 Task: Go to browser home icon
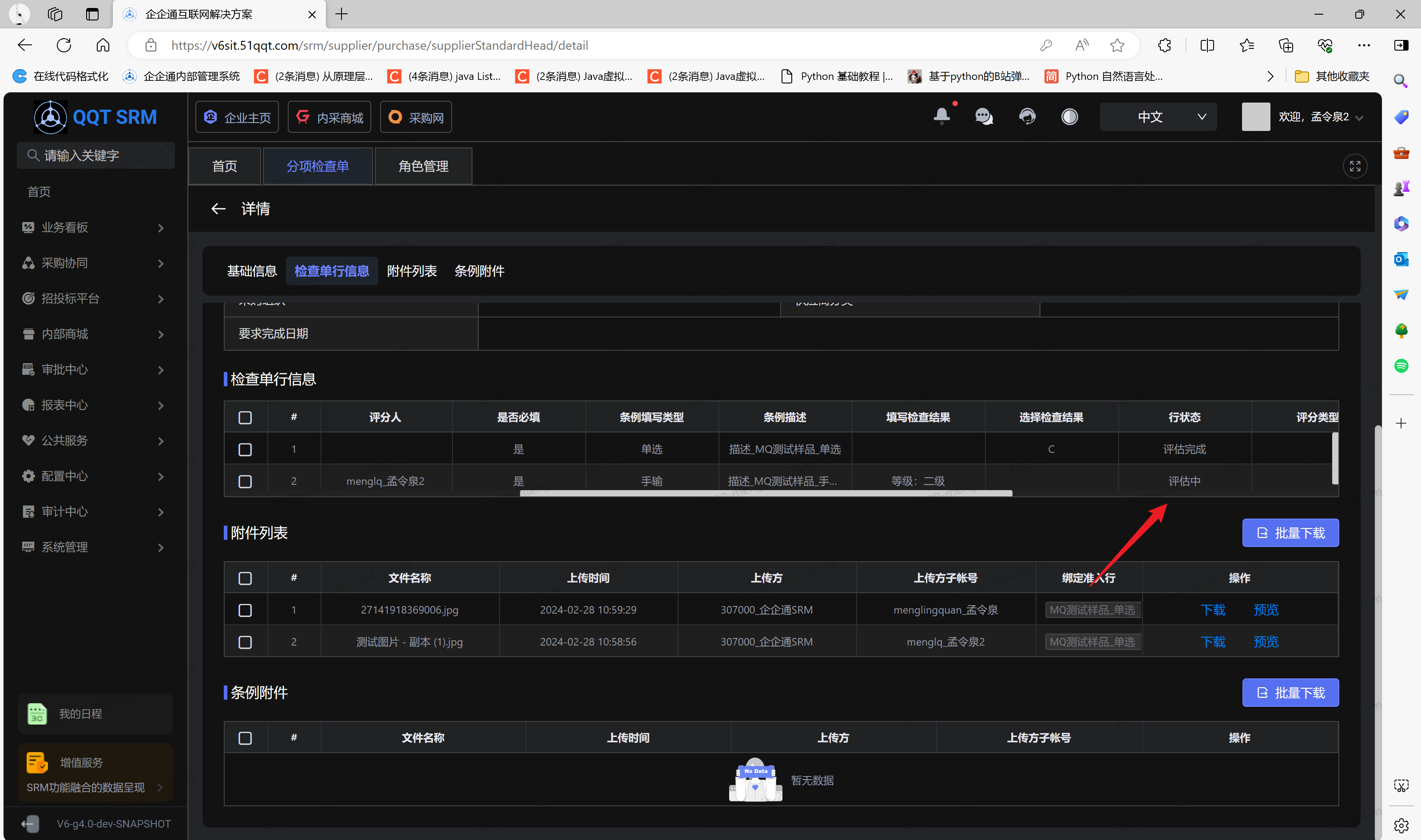[103, 45]
